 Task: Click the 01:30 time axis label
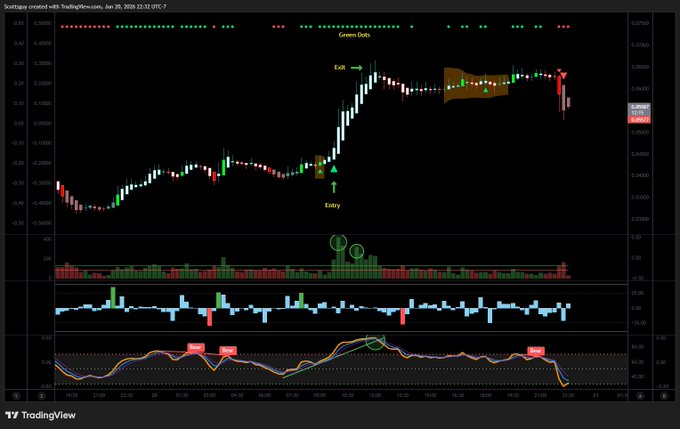tap(182, 396)
